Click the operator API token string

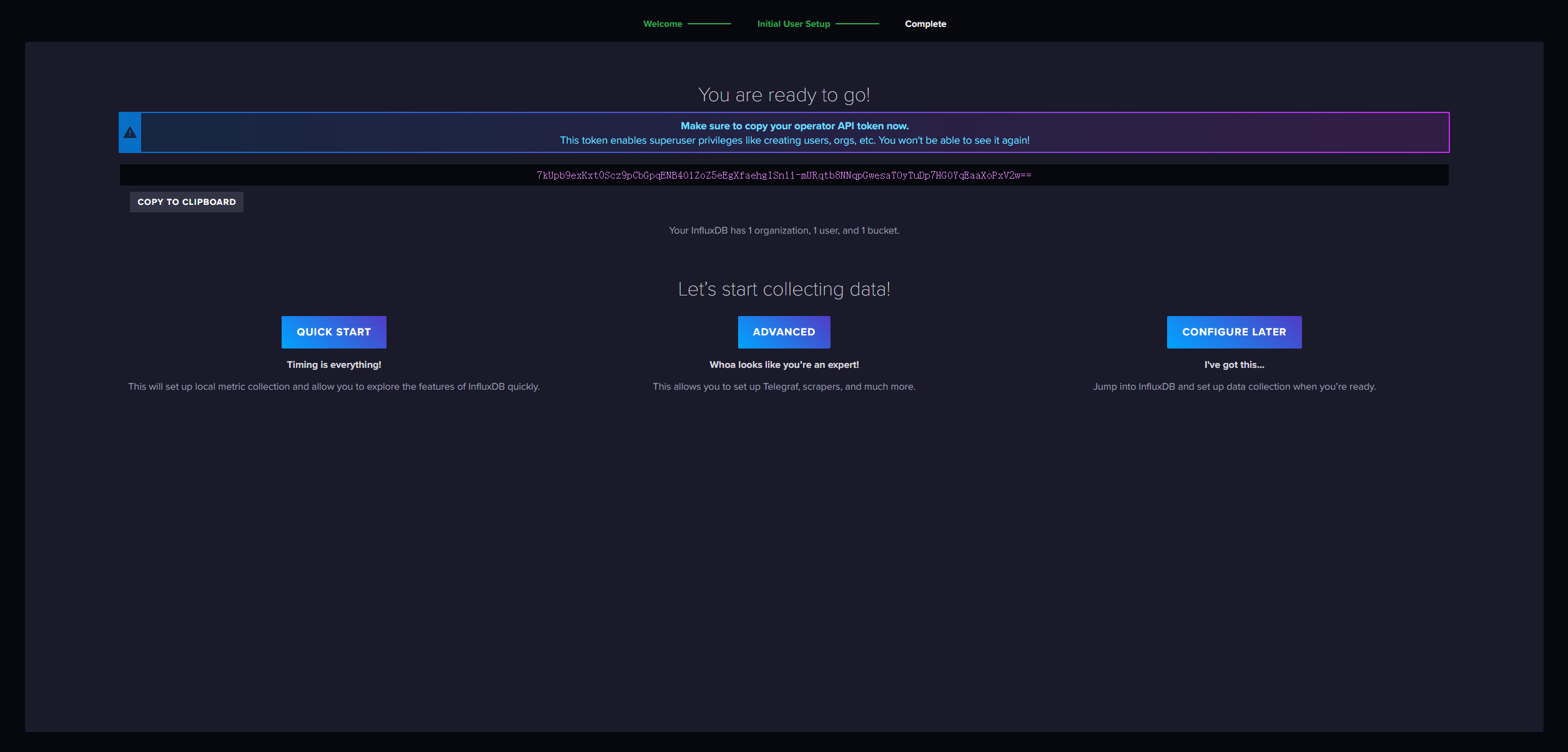pyautogui.click(x=784, y=176)
